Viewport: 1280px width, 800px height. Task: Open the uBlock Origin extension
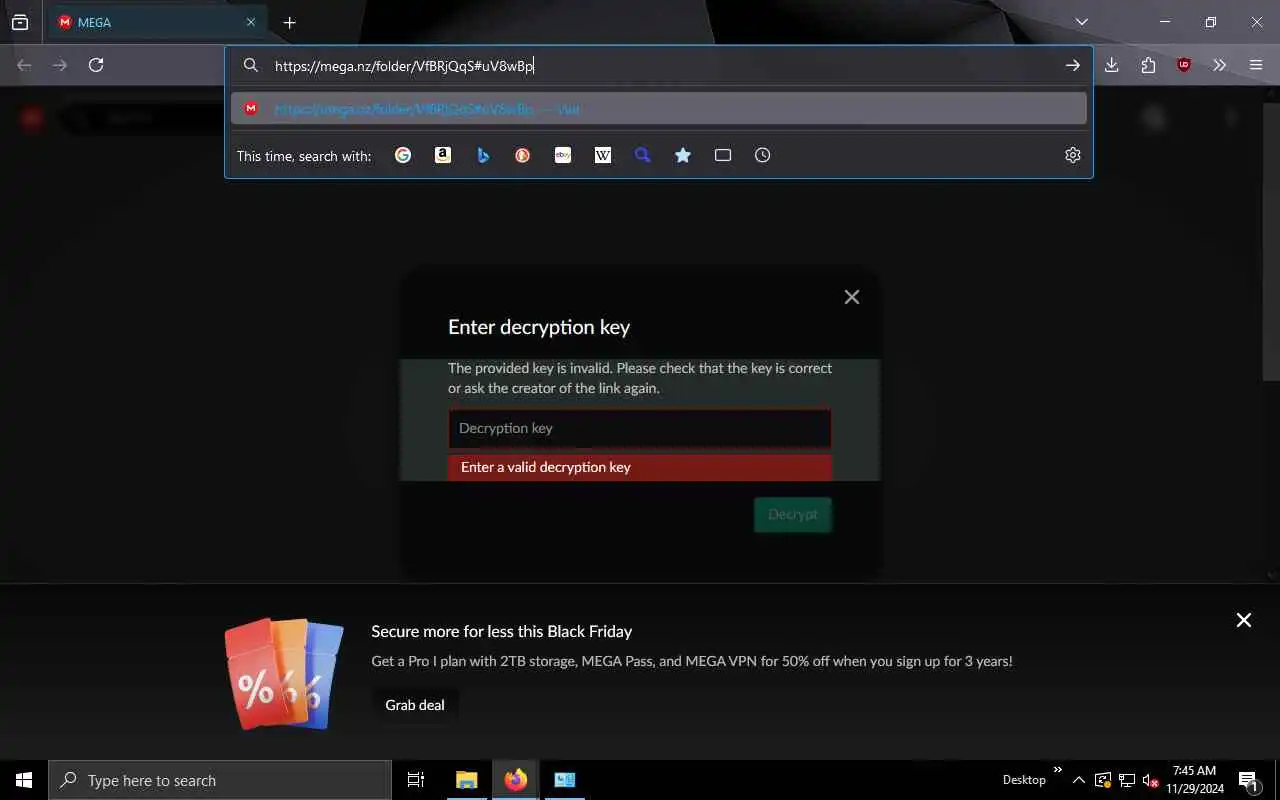point(1184,65)
